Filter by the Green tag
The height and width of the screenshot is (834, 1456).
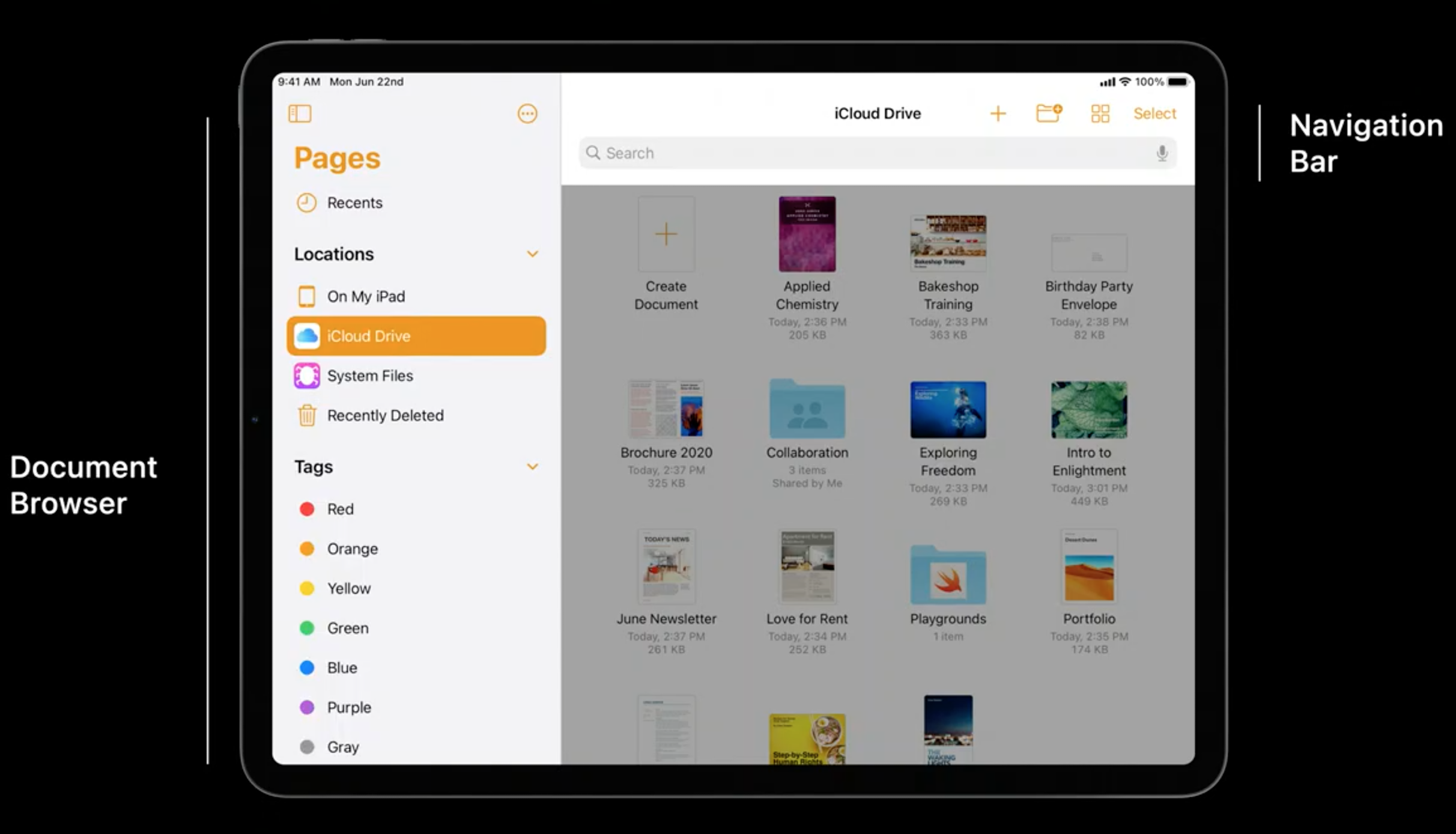416,628
